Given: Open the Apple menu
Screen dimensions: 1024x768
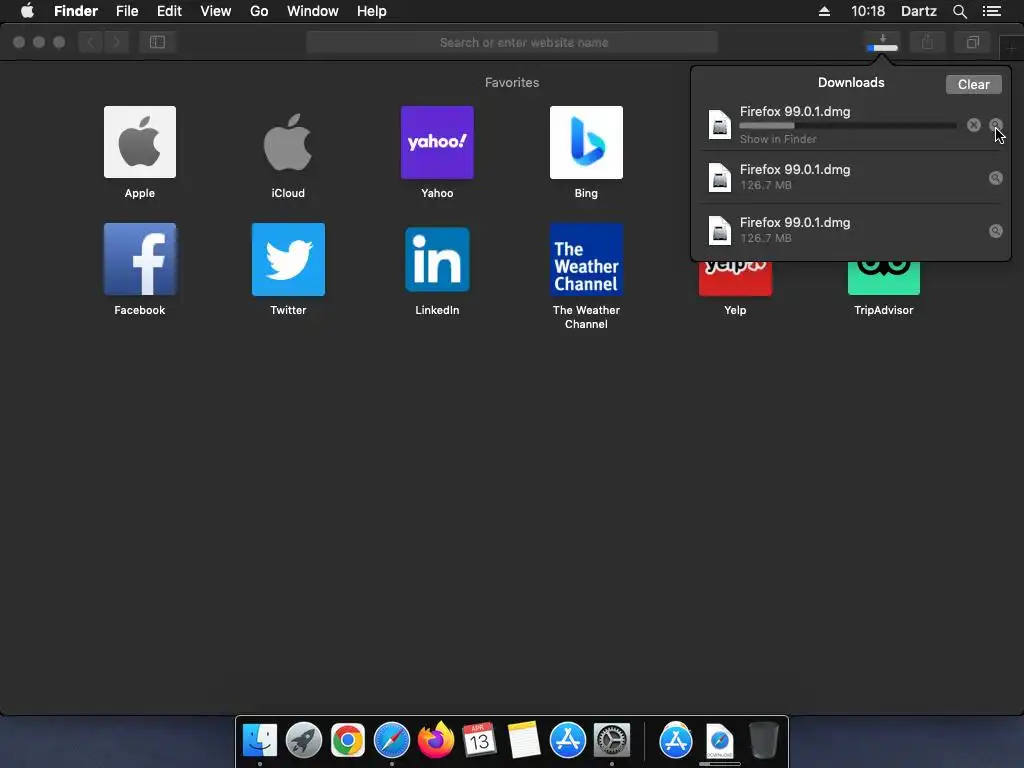Looking at the screenshot, I should click(x=27, y=11).
